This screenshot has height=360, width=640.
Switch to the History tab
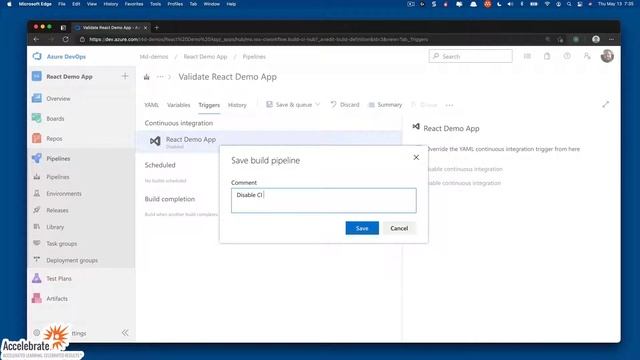[x=237, y=105]
